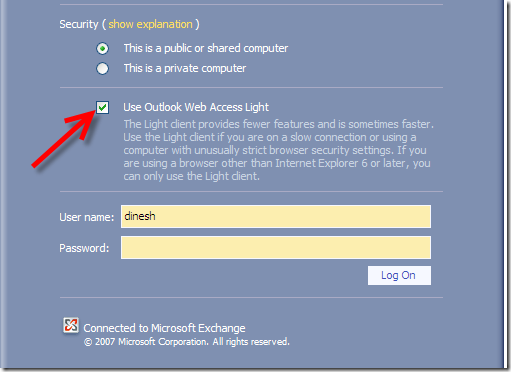Click the 'Connected to Microsoft Exchange' text
This screenshot has width=511, height=372.
pyautogui.click(x=164, y=328)
